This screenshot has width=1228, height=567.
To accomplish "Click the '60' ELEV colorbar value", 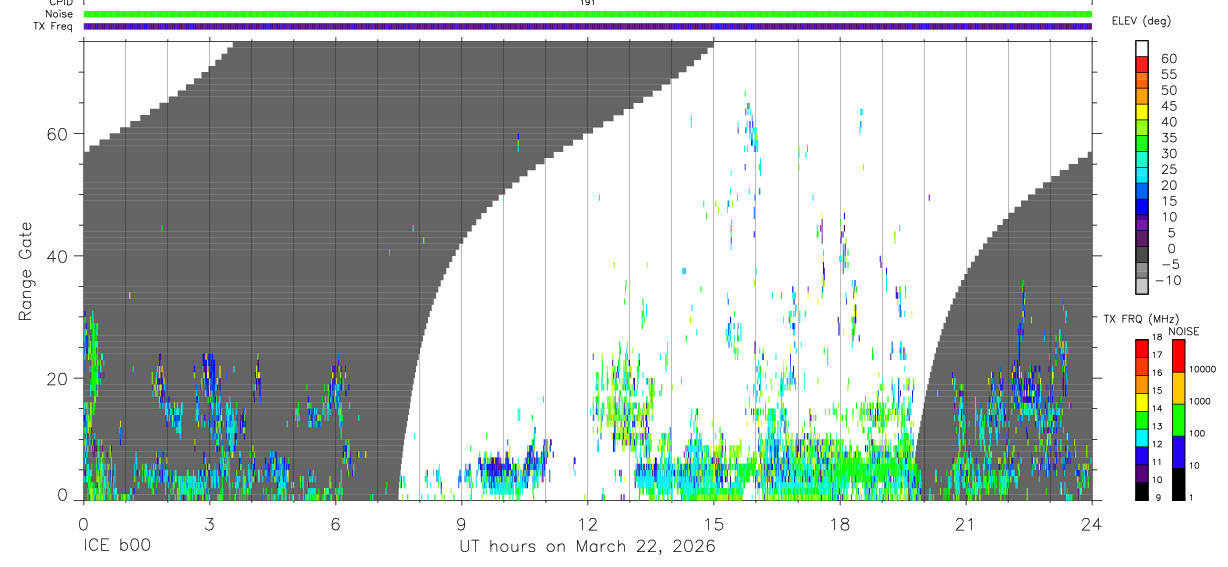I will 1169,59.
